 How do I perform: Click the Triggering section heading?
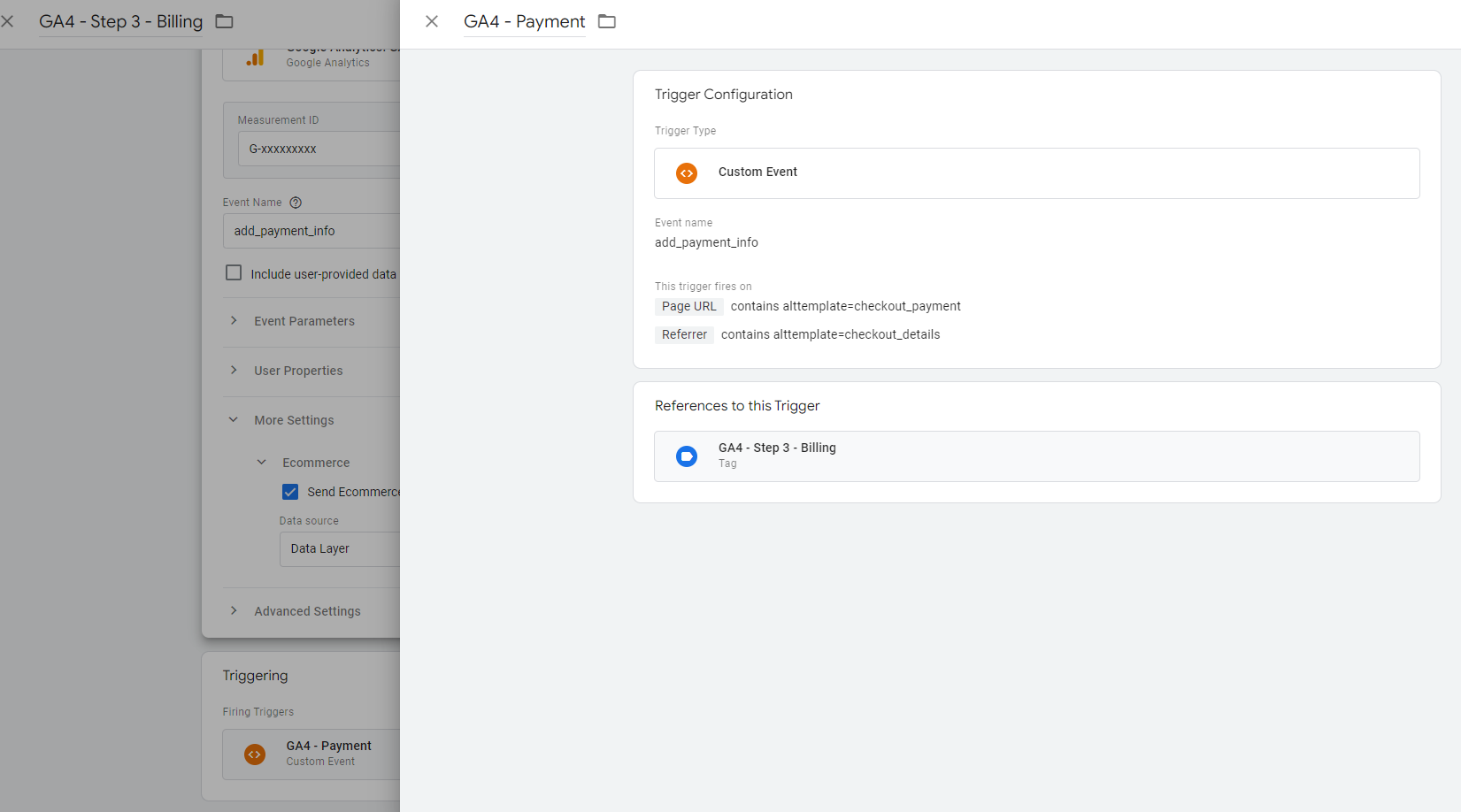pos(255,676)
